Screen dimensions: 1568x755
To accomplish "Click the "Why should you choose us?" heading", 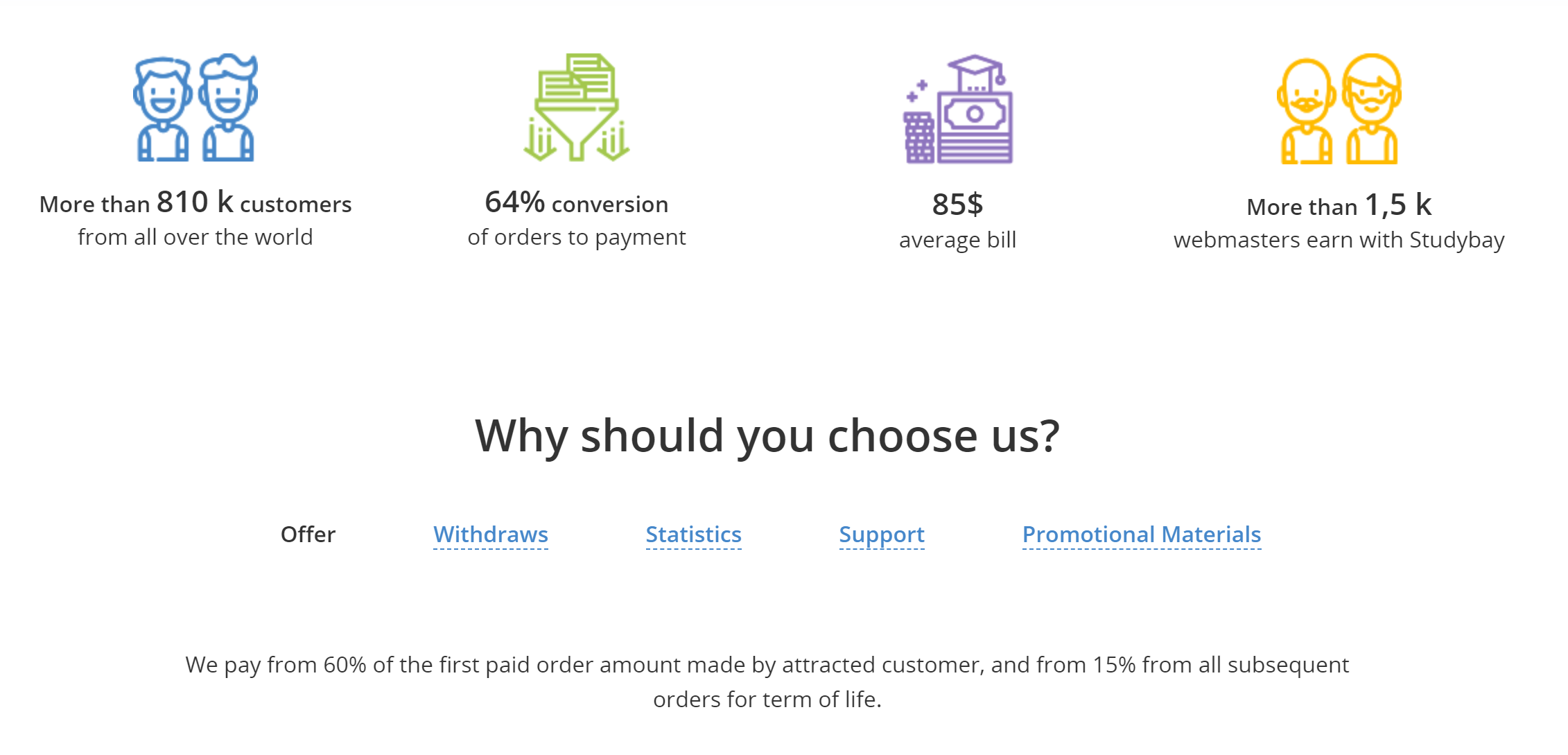I will point(767,436).
